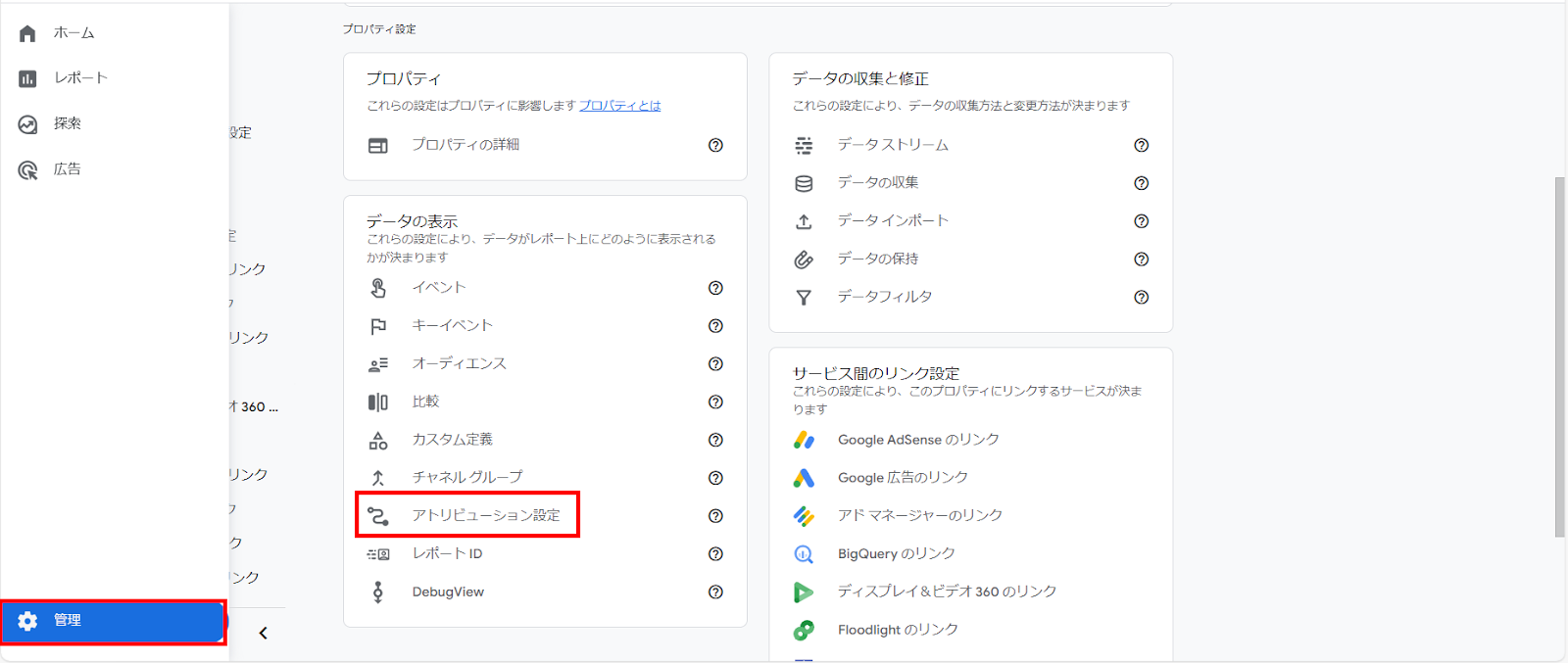This screenshot has width=1568, height=663.
Task: Click the アトリビューション設定 path icon
Action: click(x=378, y=516)
